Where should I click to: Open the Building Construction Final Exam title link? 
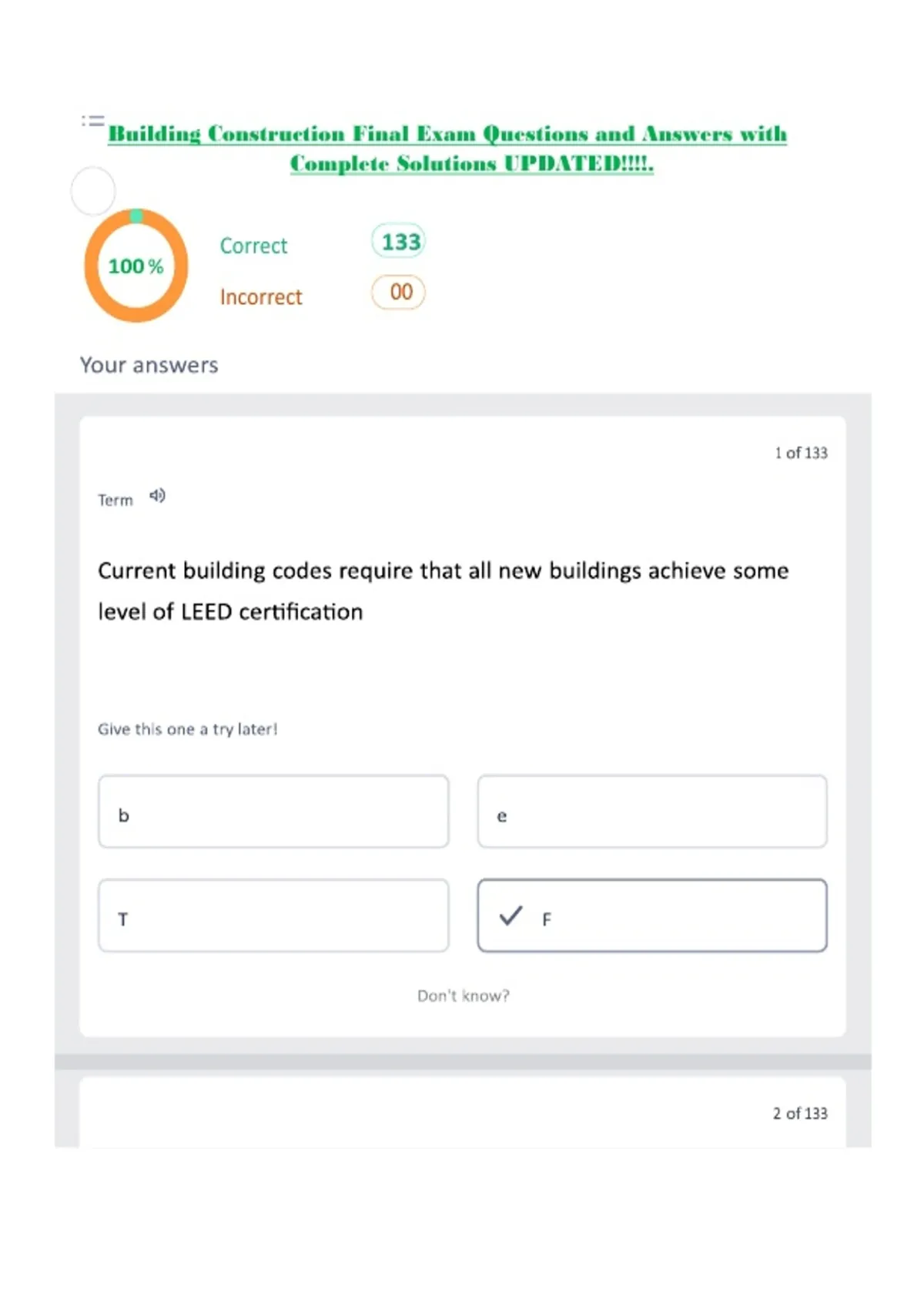[447, 148]
